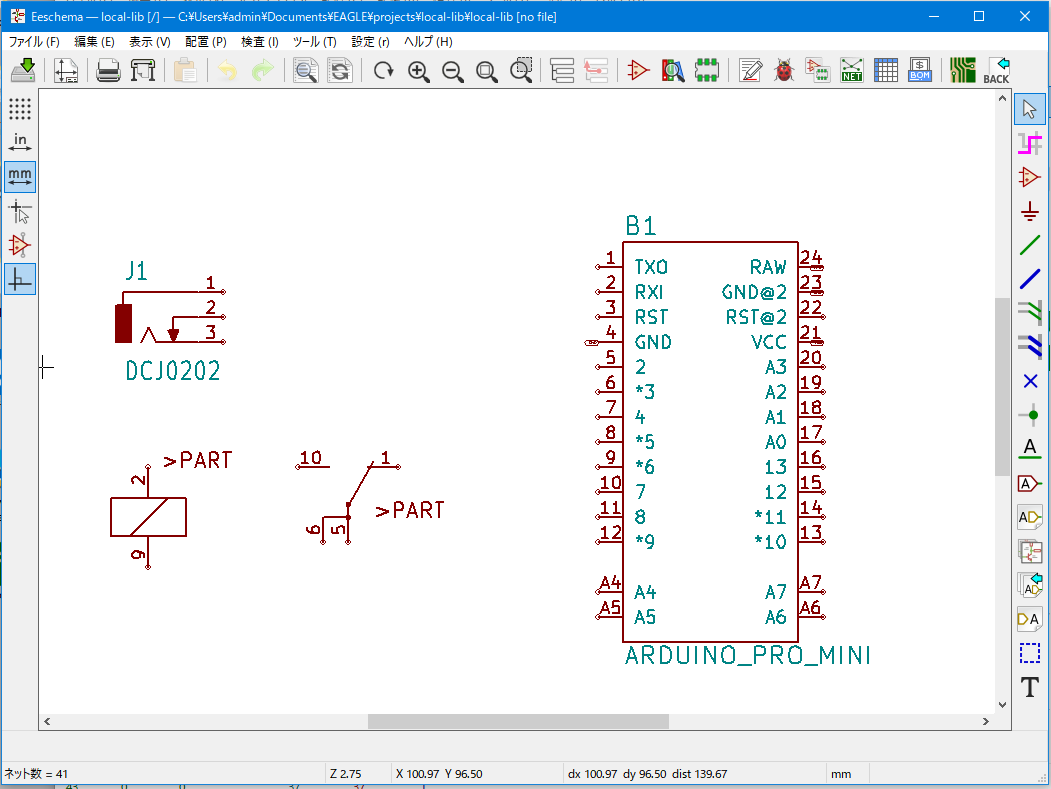Import footprint assignment via BACK button

coord(997,70)
